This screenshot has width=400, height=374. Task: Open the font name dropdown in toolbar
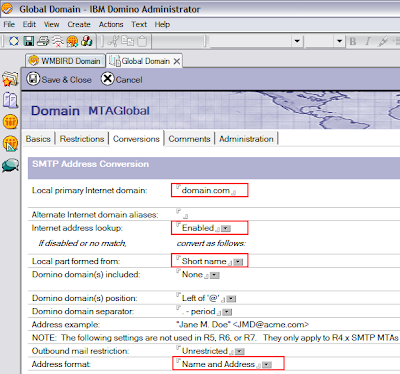[297, 41]
